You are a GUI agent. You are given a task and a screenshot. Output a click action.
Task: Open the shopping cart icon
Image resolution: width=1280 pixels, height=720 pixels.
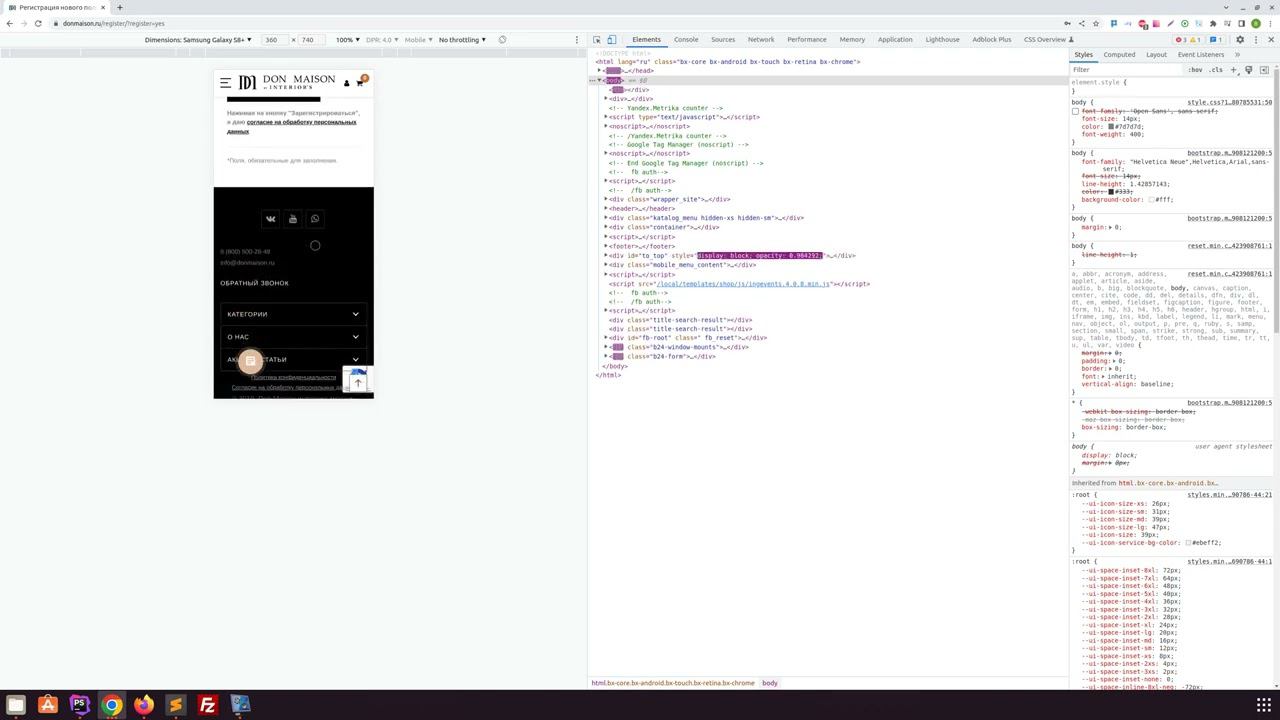[360, 82]
